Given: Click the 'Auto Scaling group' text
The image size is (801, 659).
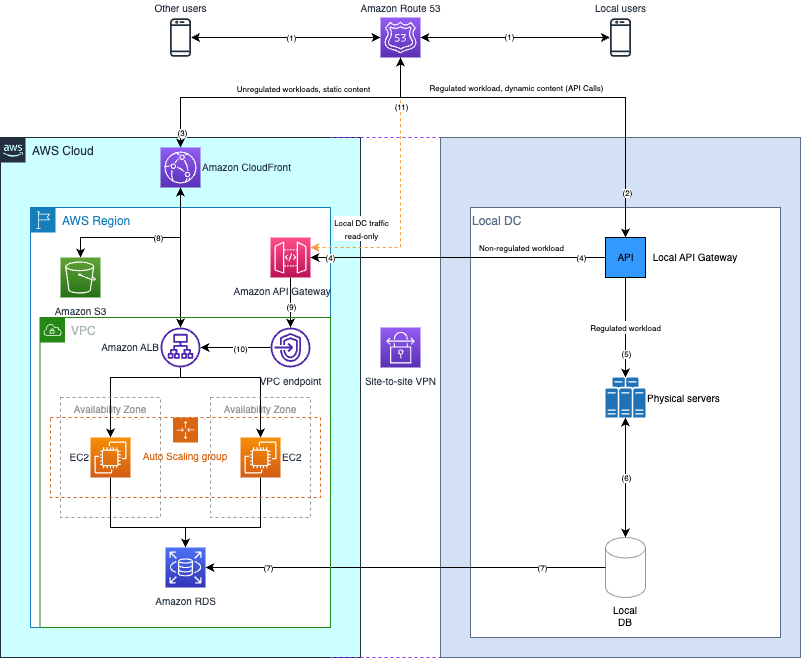Looking at the screenshot, I should [x=185, y=457].
